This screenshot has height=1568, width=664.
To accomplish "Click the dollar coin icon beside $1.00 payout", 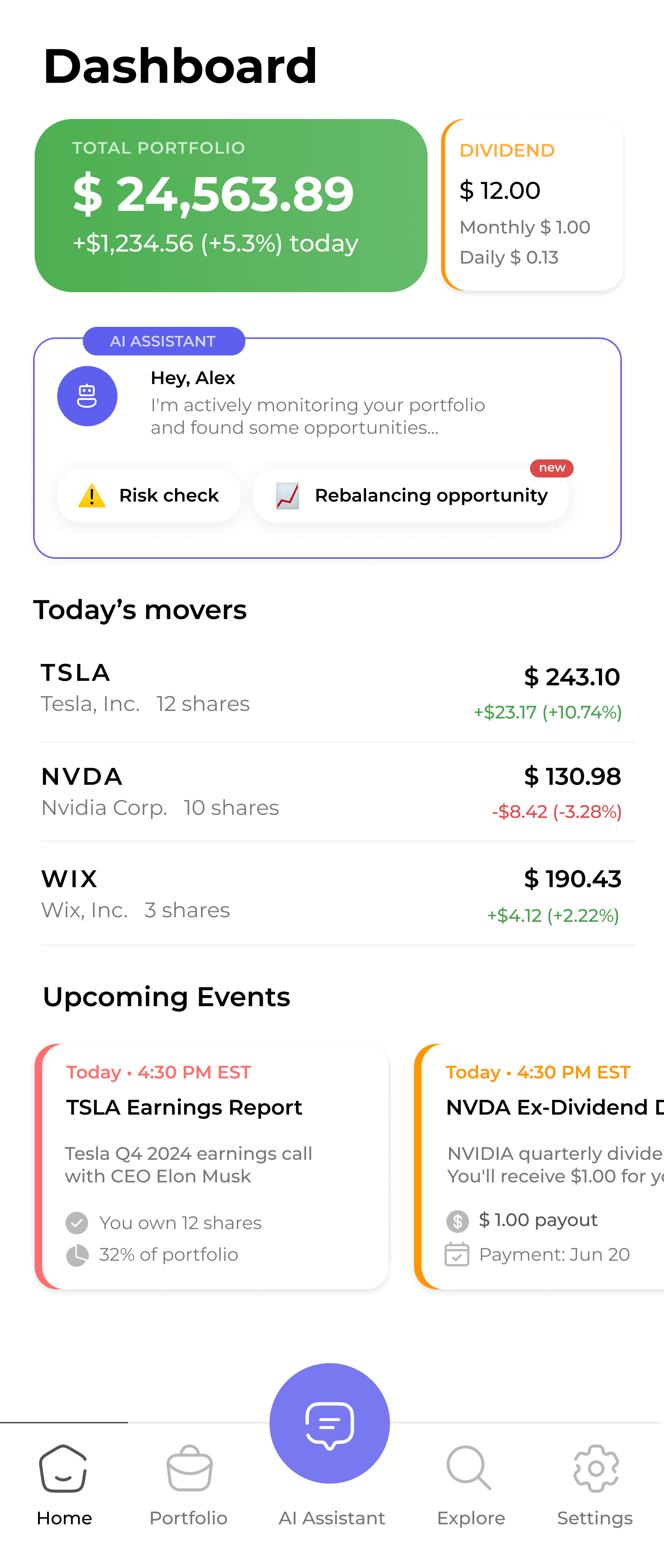I will (x=457, y=1220).
